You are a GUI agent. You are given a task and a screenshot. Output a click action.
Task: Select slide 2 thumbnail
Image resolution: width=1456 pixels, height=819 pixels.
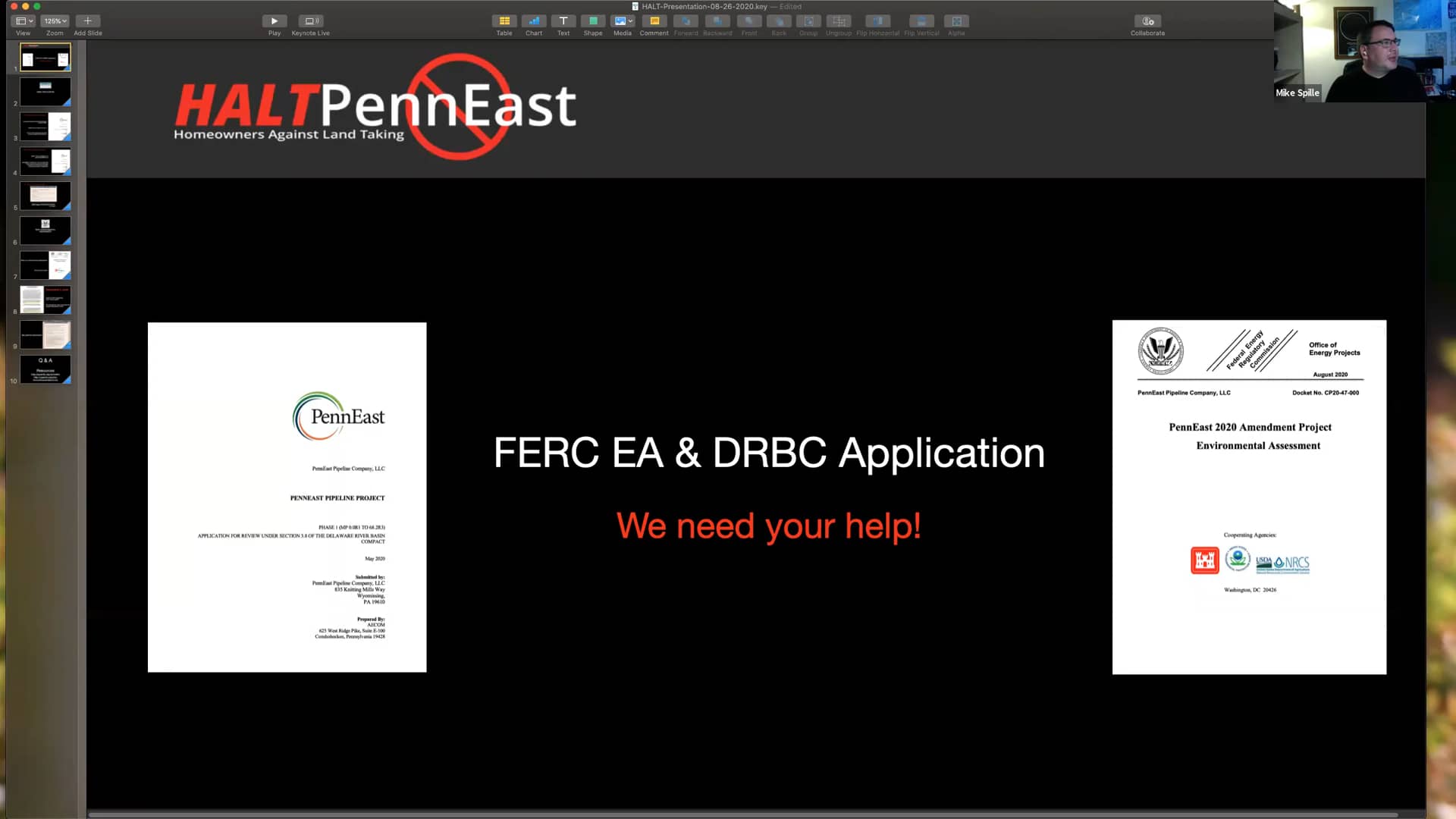[x=45, y=92]
